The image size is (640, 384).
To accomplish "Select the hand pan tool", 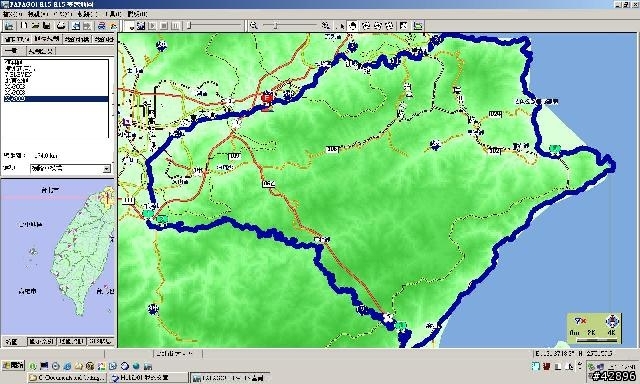I will click(353, 26).
